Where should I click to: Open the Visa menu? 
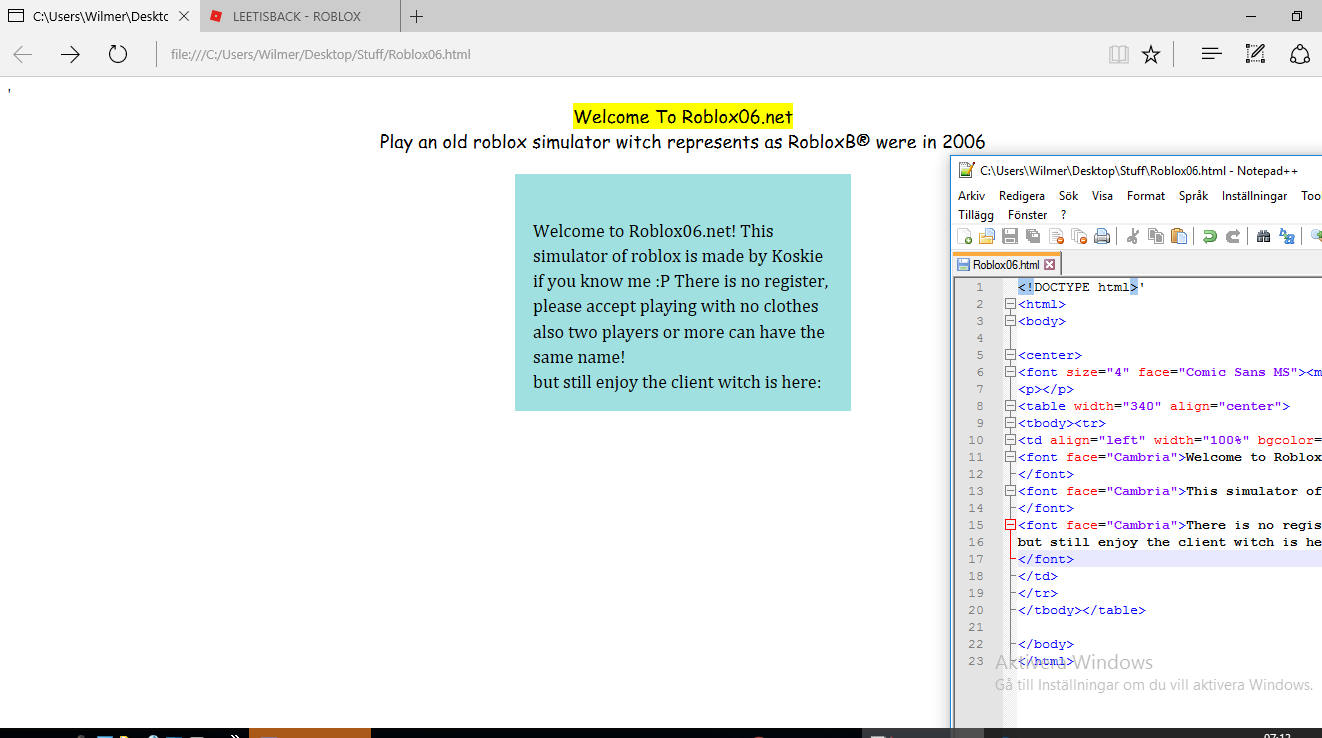(x=1102, y=196)
